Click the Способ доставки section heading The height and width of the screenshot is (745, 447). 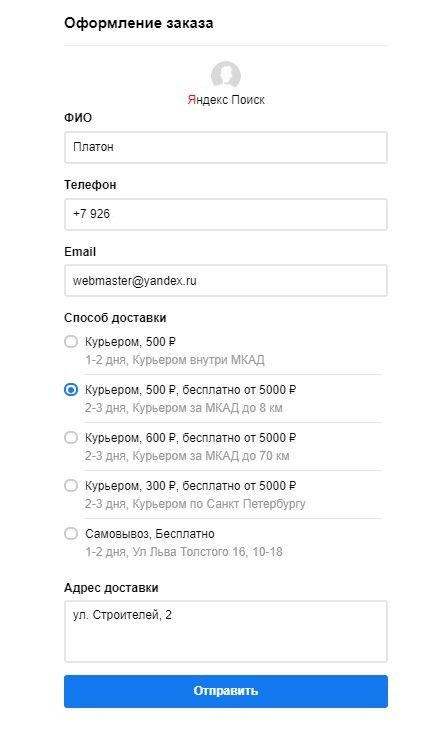[x=115, y=318]
